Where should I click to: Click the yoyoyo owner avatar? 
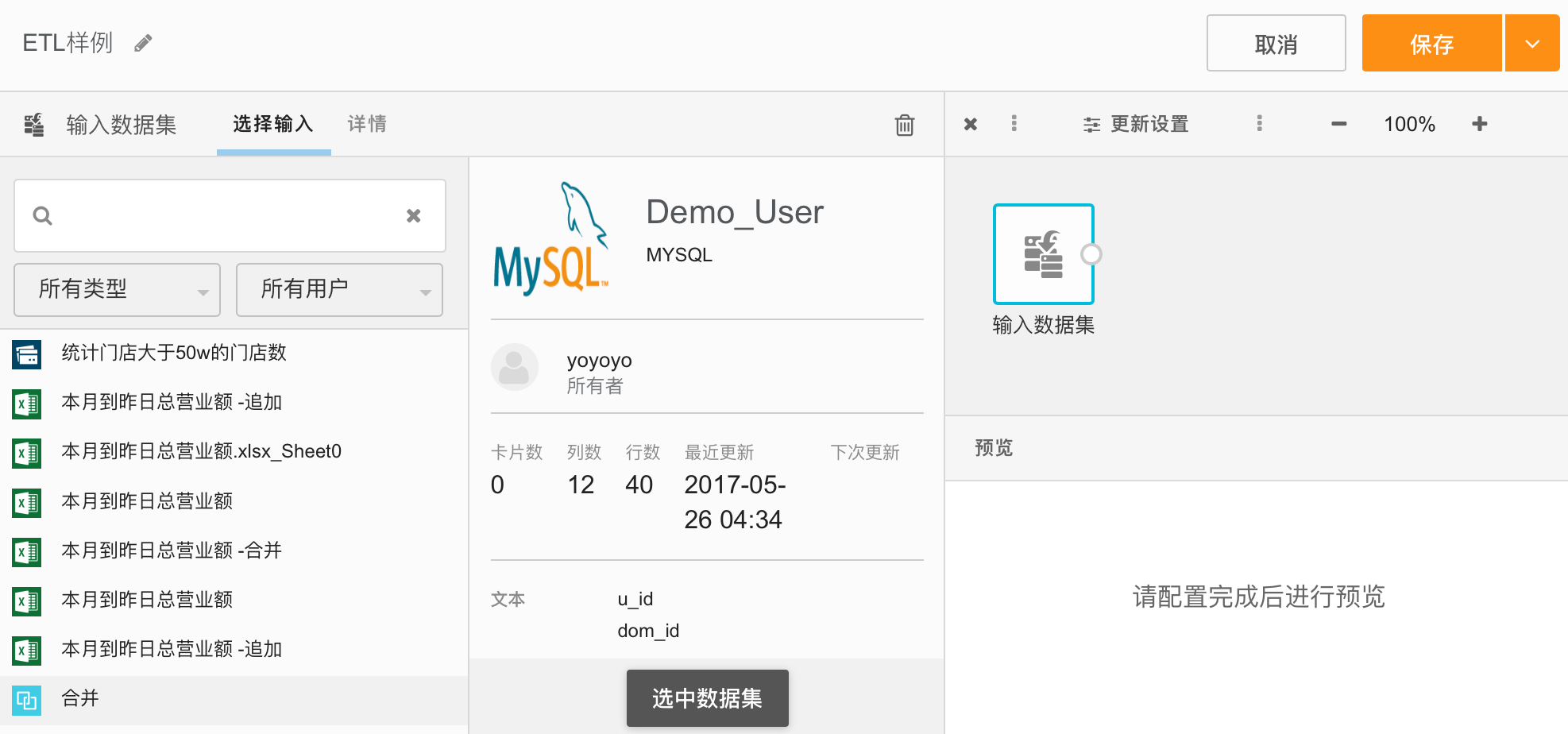coord(514,367)
